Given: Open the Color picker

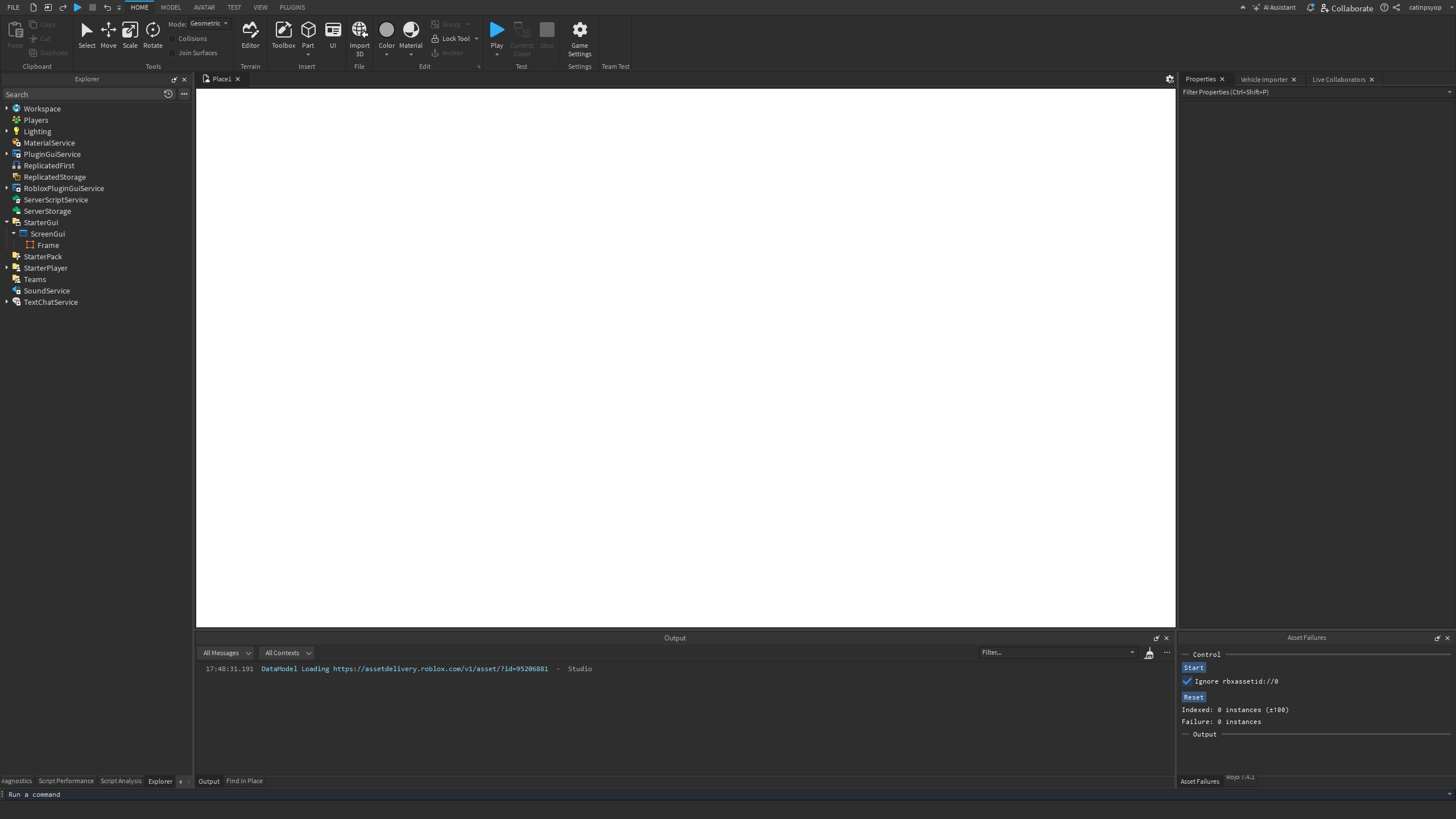Looking at the screenshot, I should [387, 35].
